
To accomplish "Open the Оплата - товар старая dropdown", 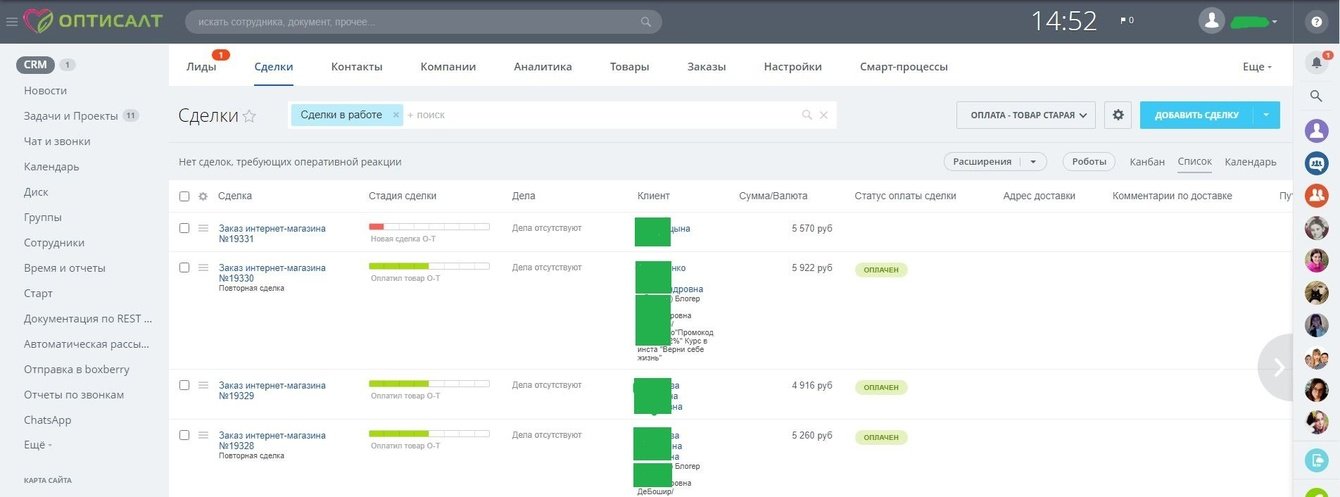I will coord(1026,115).
